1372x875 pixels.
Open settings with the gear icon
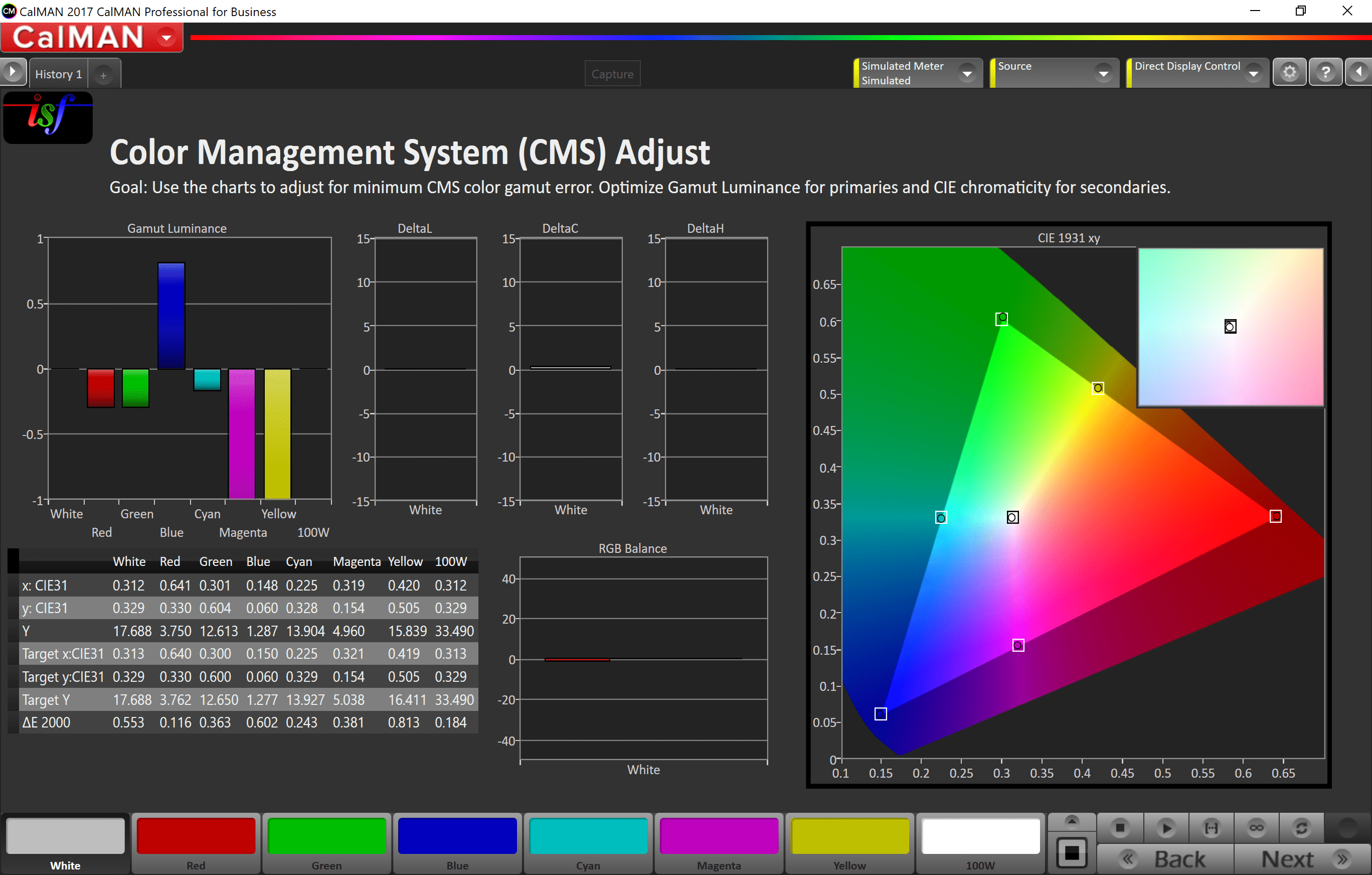(1289, 72)
